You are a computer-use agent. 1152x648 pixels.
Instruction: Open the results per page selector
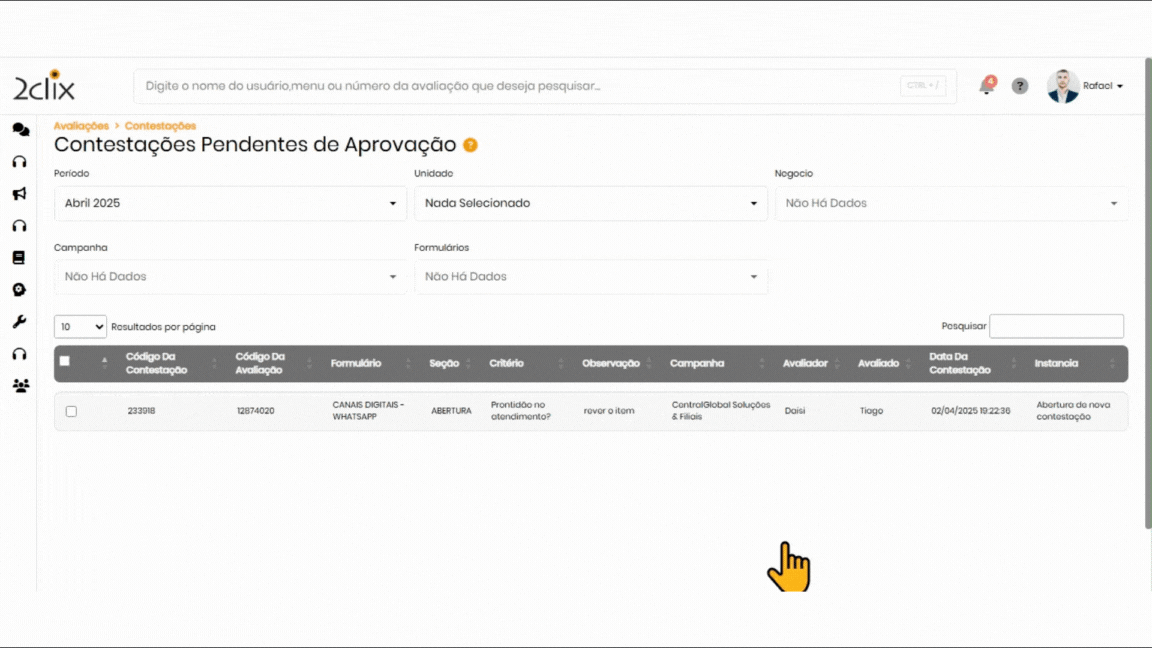click(x=80, y=327)
